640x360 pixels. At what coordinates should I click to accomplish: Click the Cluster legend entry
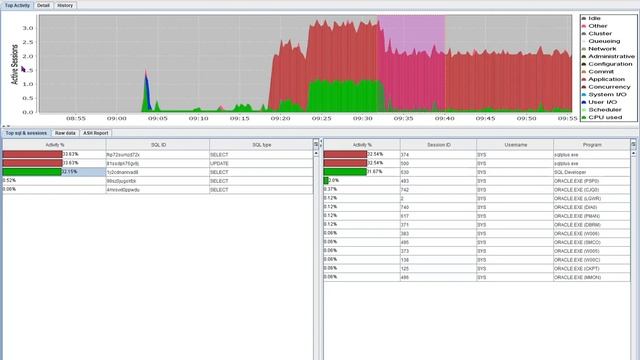pos(596,33)
